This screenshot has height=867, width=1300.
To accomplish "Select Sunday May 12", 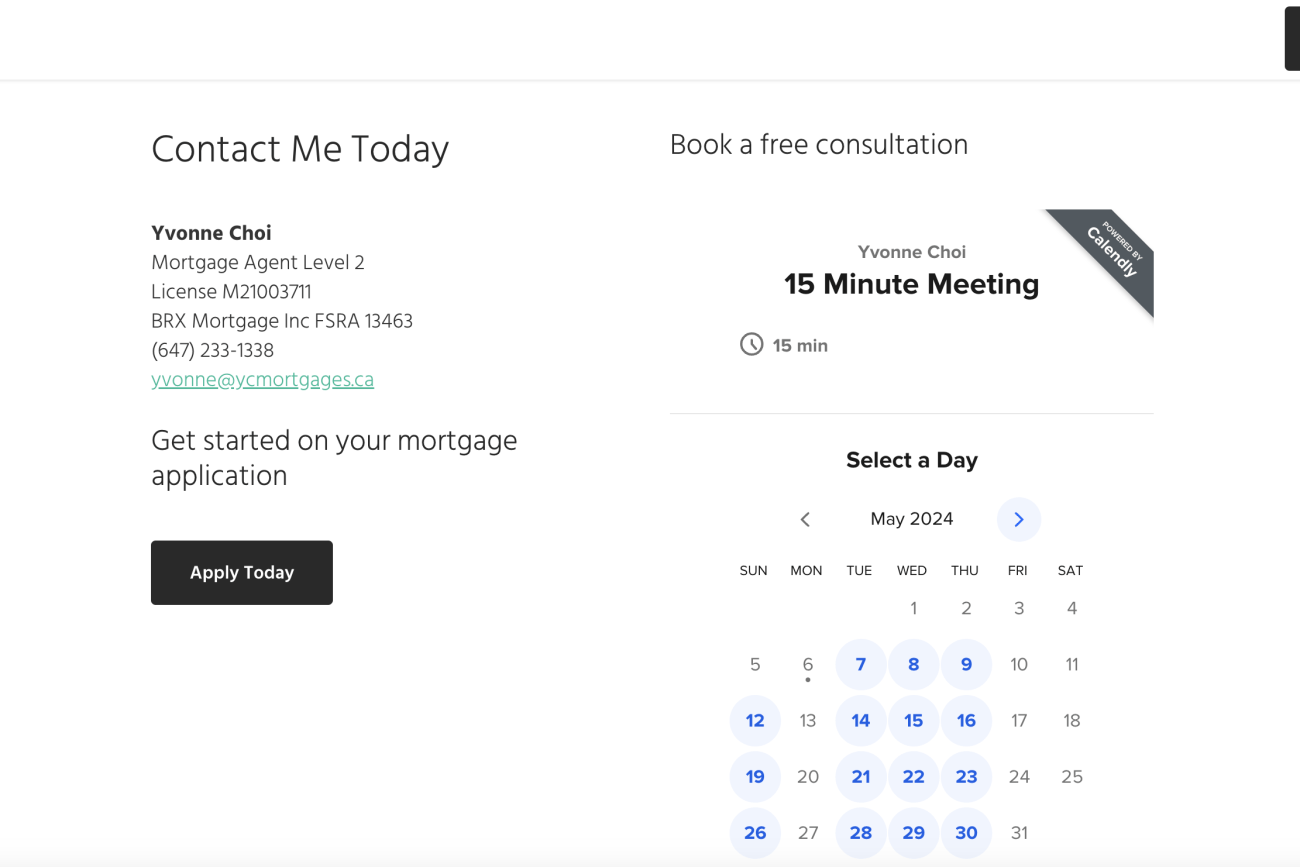I will point(755,720).
